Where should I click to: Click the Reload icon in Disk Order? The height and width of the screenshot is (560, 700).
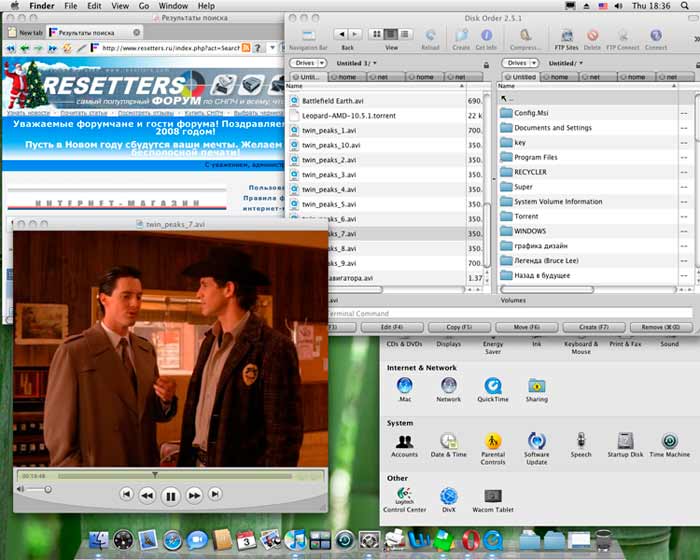(430, 35)
